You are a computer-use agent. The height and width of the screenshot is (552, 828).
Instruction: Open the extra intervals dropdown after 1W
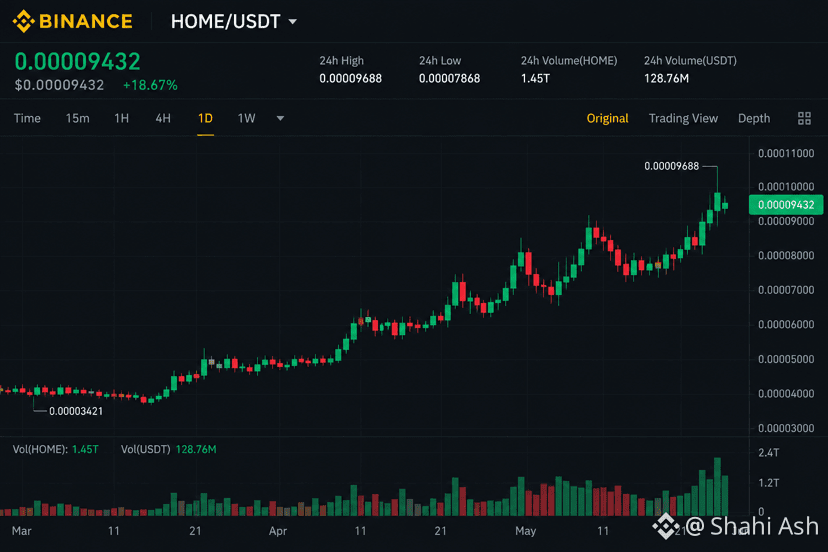[x=280, y=118]
